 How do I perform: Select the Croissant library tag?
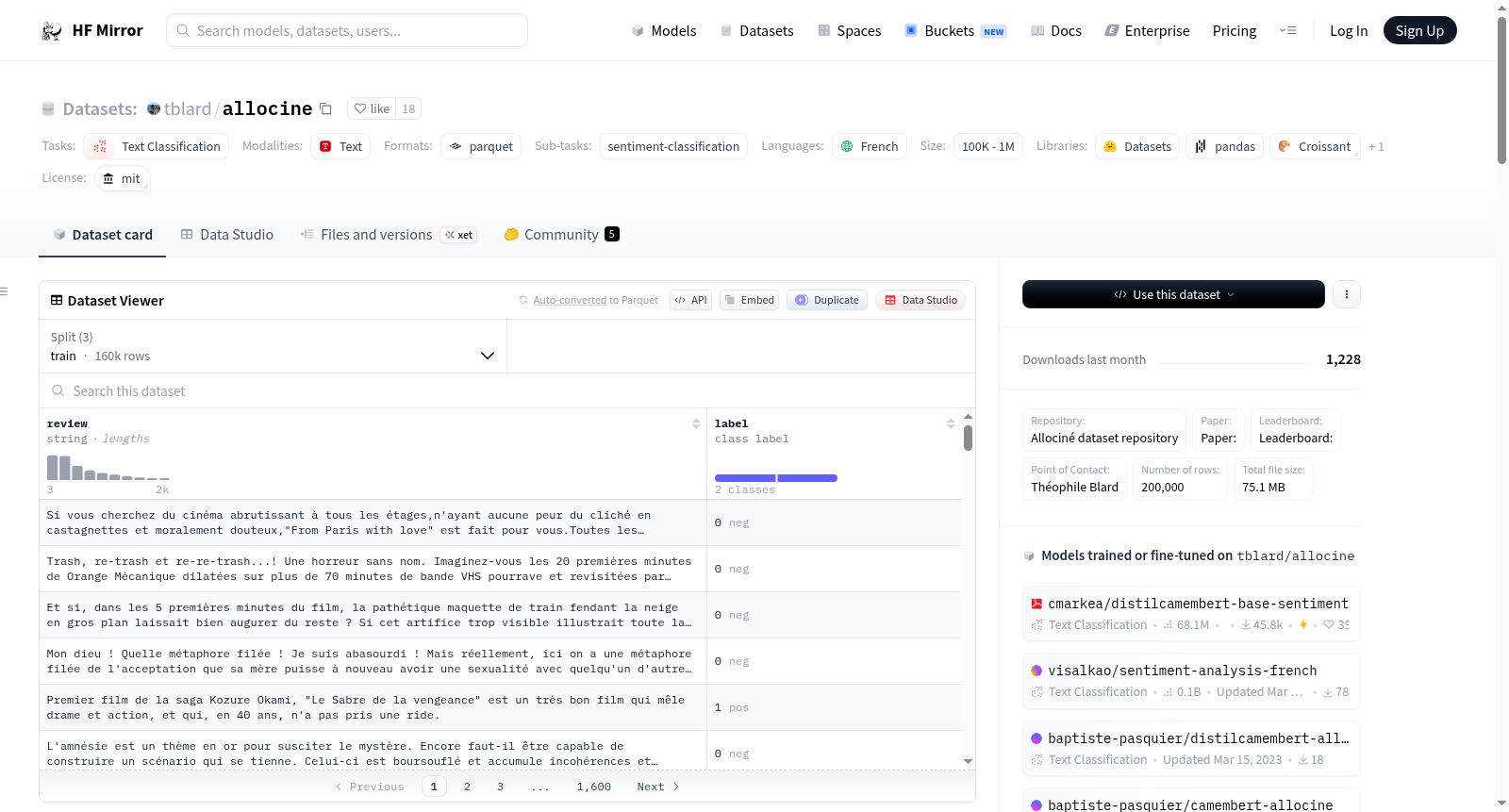1315,146
